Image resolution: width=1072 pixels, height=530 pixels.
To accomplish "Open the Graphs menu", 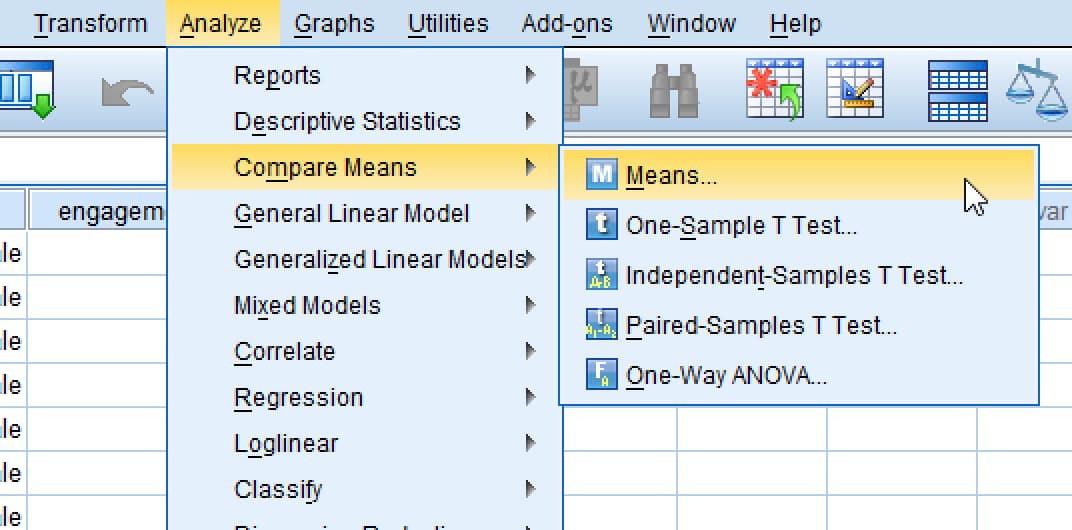I will pos(334,24).
